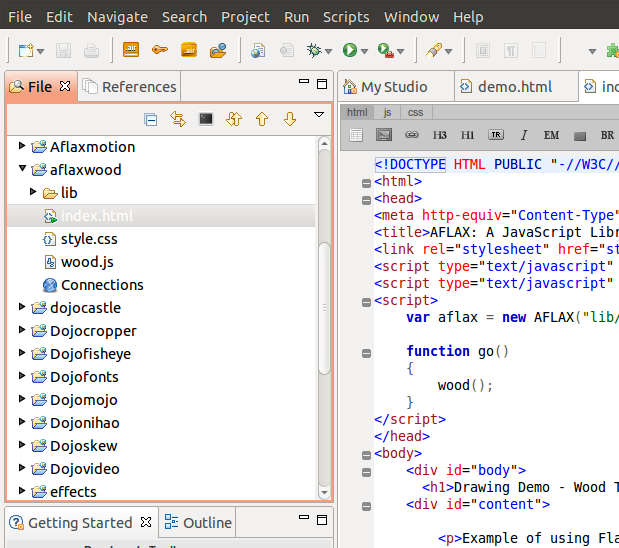Image resolution: width=619 pixels, height=548 pixels.
Task: Open the Debug dropdown arrow
Action: pyautogui.click(x=328, y=51)
